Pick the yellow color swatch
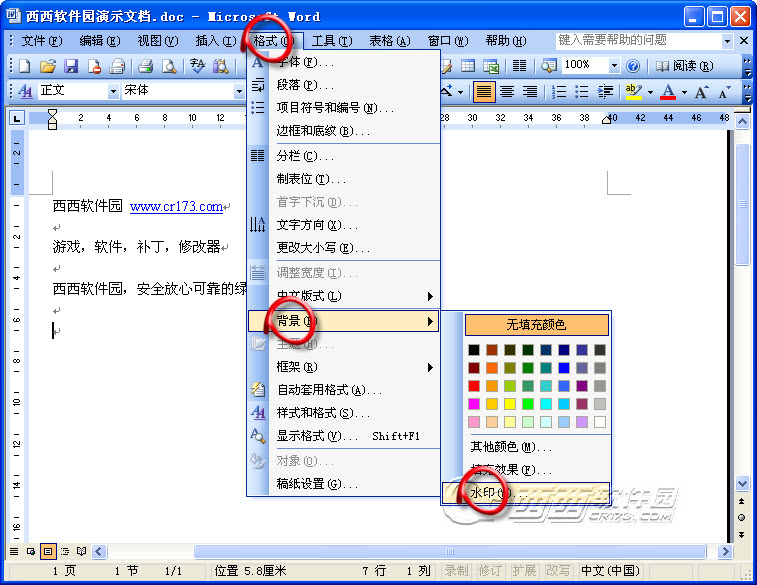This screenshot has width=757, height=585. pyautogui.click(x=510, y=404)
